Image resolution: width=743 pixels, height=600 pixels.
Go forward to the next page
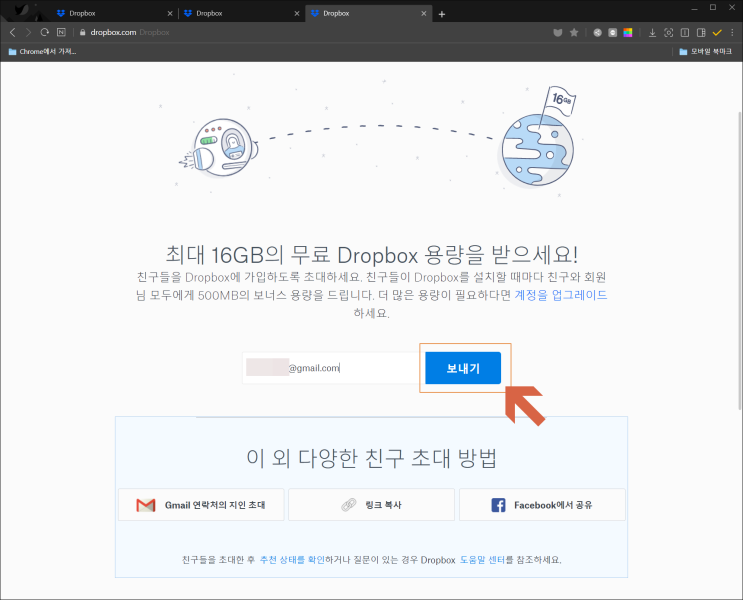tap(28, 32)
